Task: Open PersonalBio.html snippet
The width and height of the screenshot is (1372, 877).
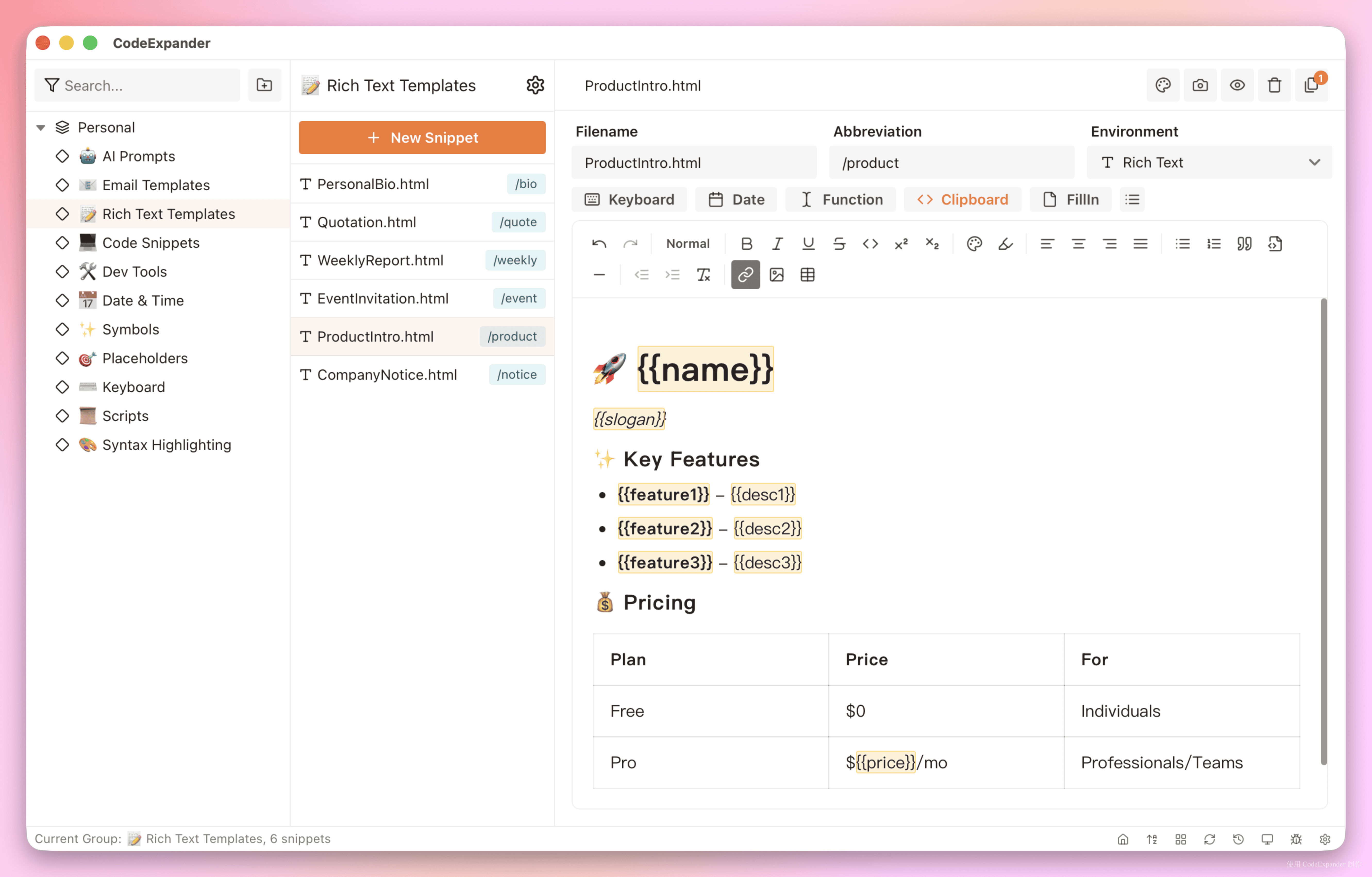Action: click(422, 184)
